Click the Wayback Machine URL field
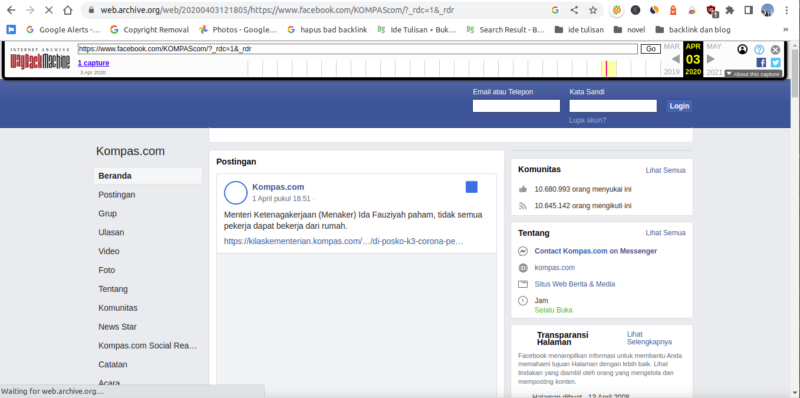The height and width of the screenshot is (398, 800). (358, 49)
